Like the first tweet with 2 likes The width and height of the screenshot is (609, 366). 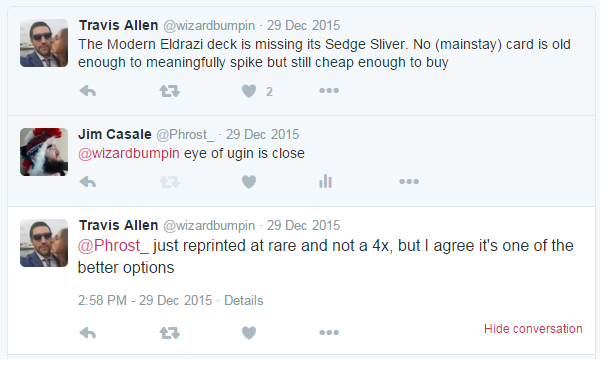pyautogui.click(x=249, y=91)
